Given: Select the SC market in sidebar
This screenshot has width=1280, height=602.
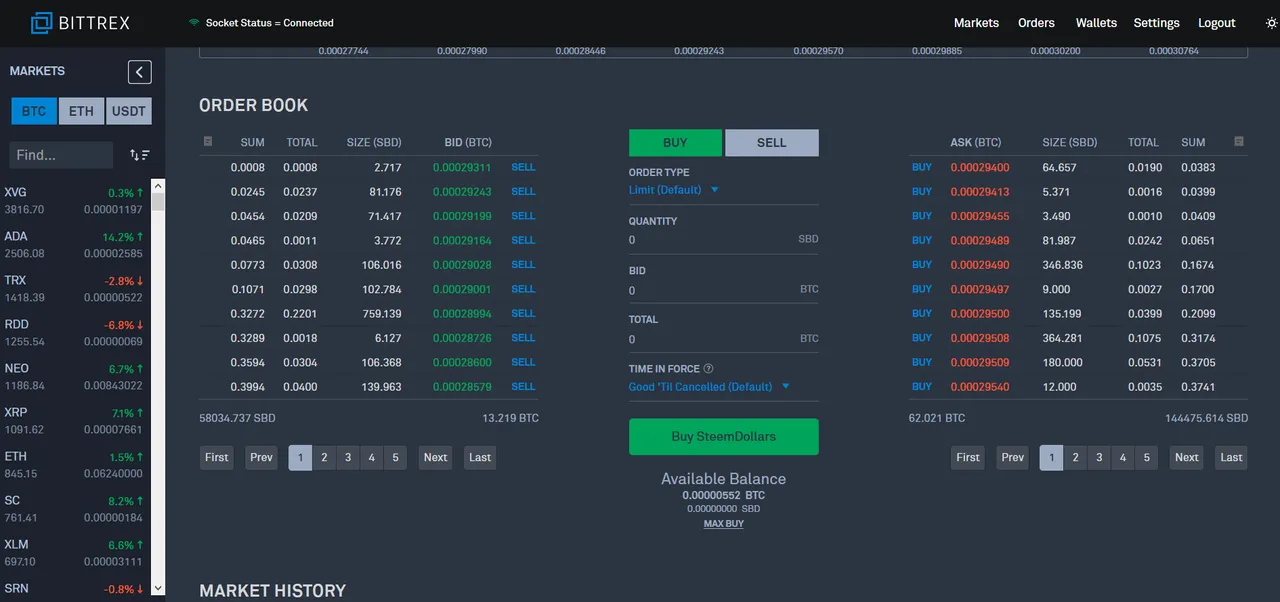Looking at the screenshot, I should tap(75, 509).
